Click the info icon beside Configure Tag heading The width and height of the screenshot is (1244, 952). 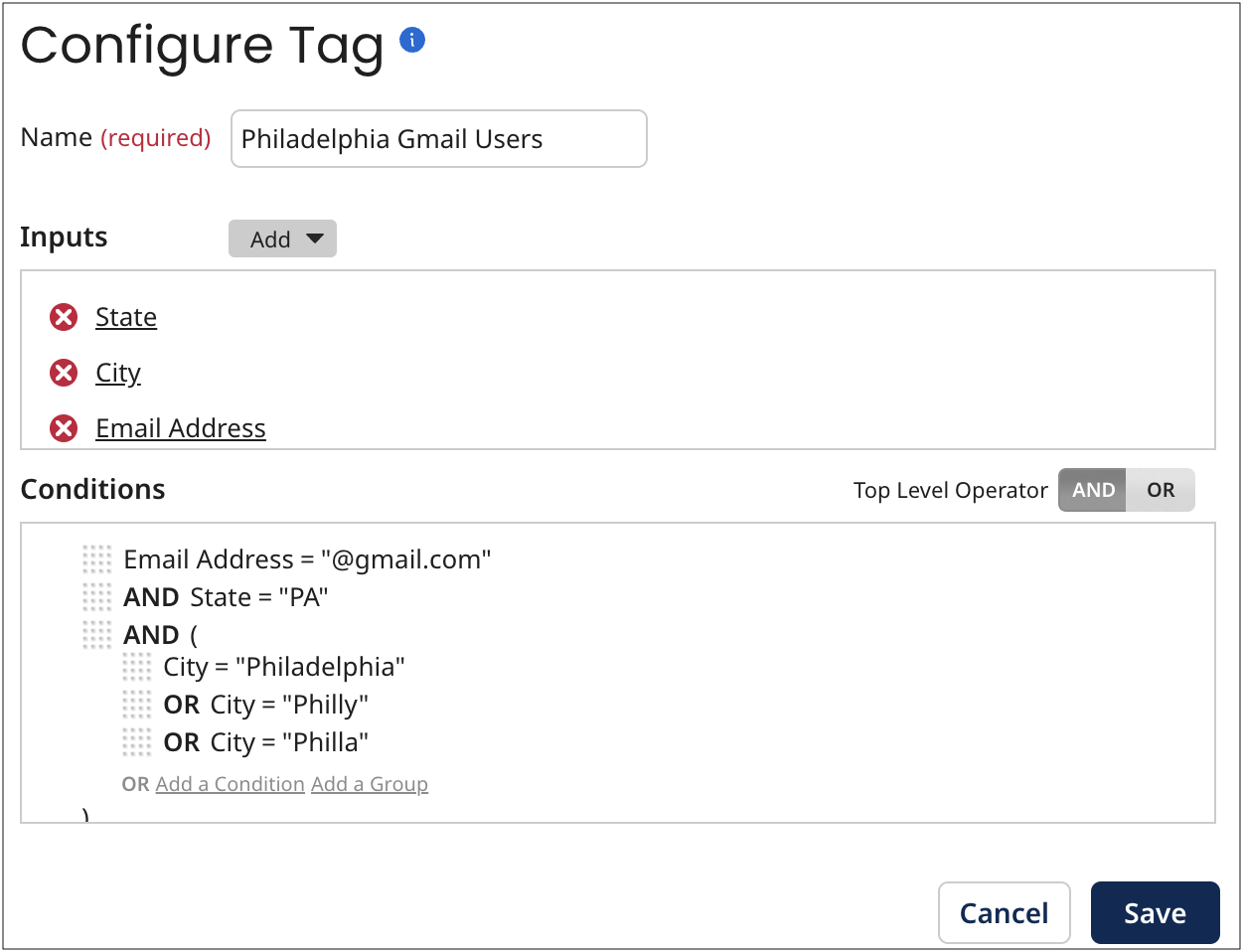tap(411, 38)
